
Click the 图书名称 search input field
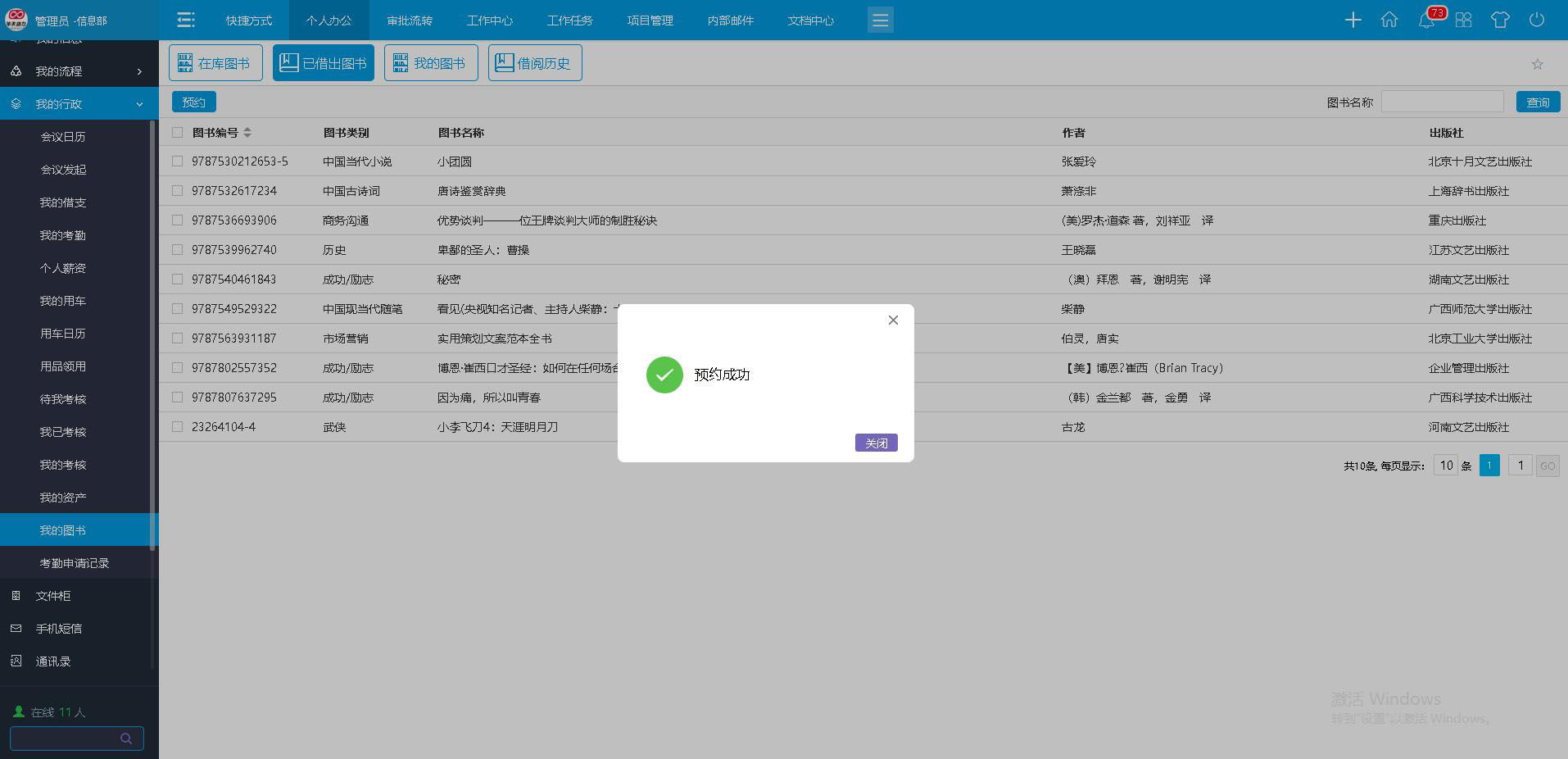pyautogui.click(x=1442, y=102)
